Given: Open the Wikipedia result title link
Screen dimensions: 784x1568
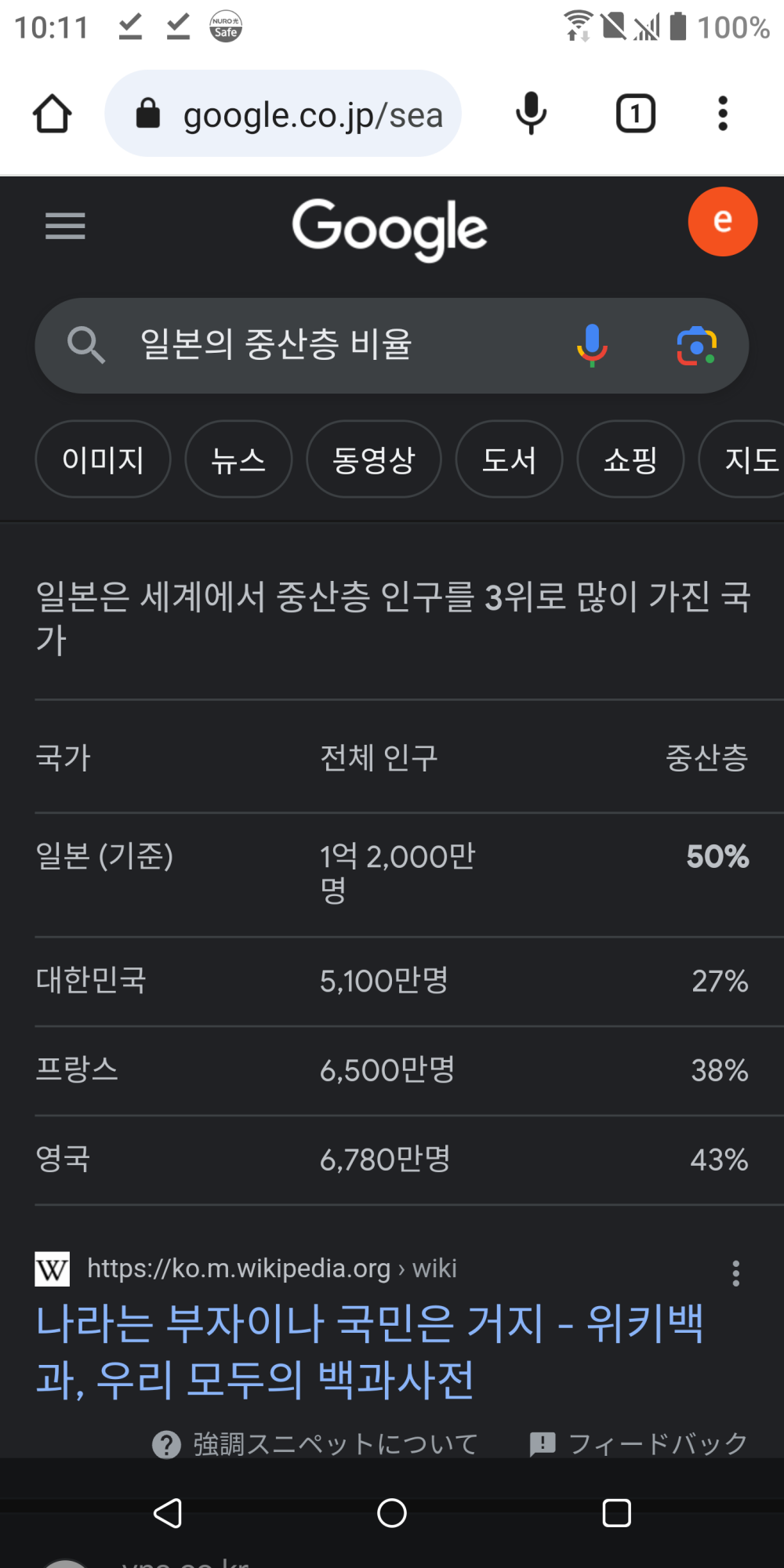Looking at the screenshot, I should pos(368,1351).
